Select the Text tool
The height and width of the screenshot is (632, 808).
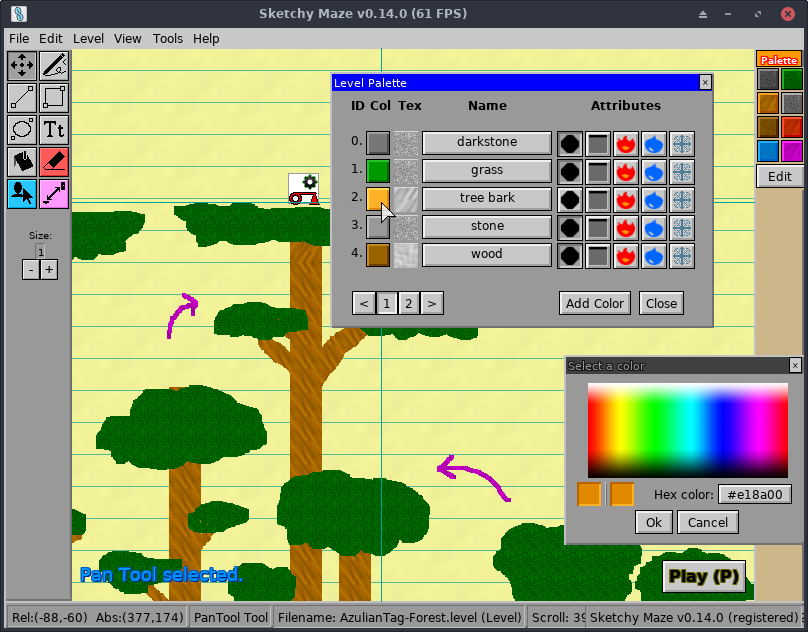pyautogui.click(x=53, y=129)
